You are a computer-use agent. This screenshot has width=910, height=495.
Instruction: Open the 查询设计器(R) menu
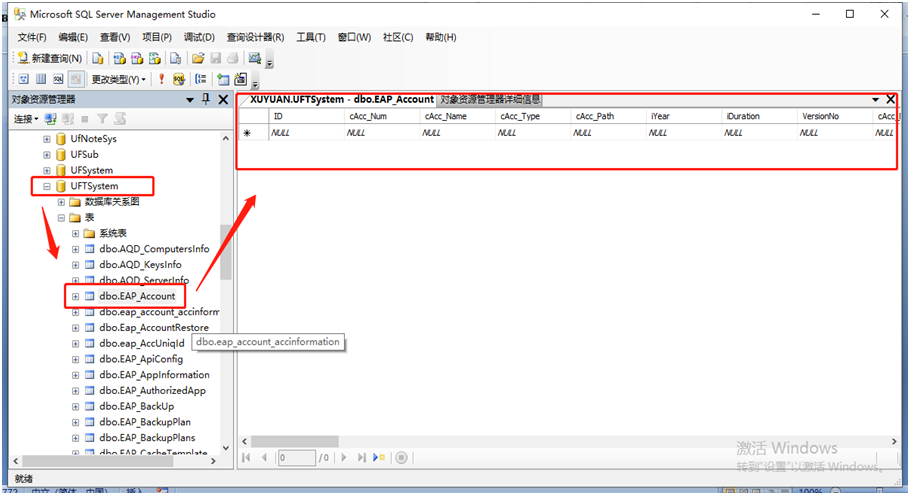click(x=255, y=37)
